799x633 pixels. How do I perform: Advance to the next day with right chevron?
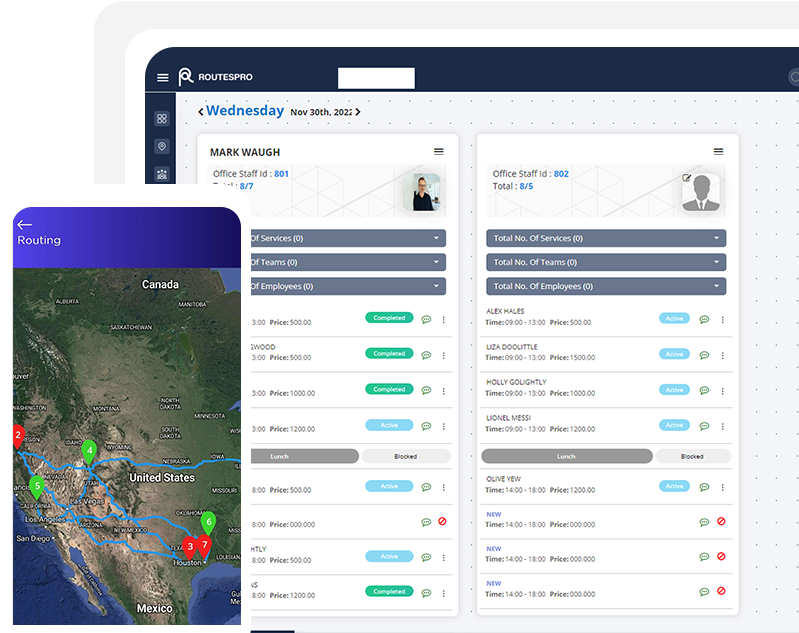tap(358, 112)
